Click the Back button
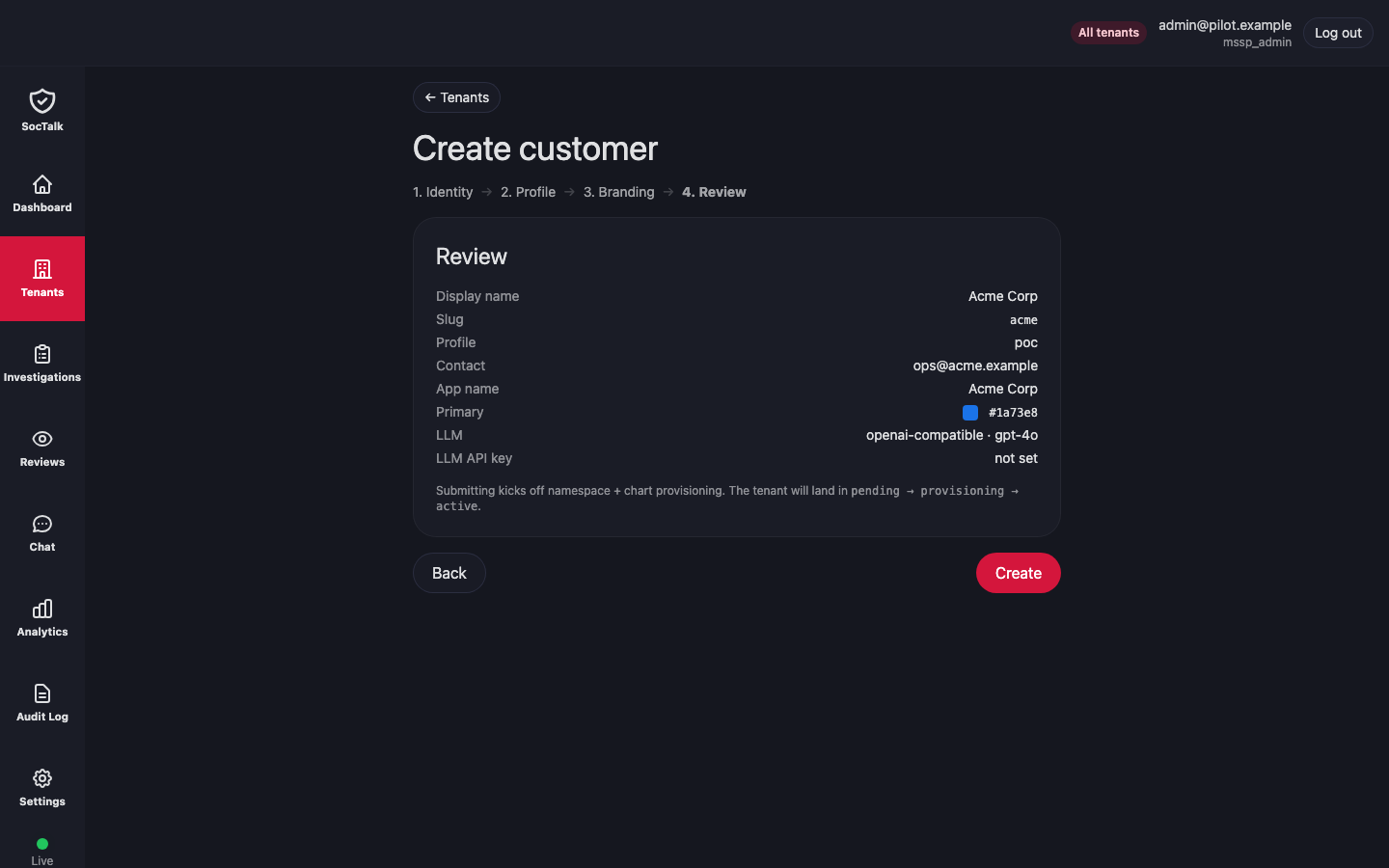This screenshot has height=868, width=1389. (449, 573)
